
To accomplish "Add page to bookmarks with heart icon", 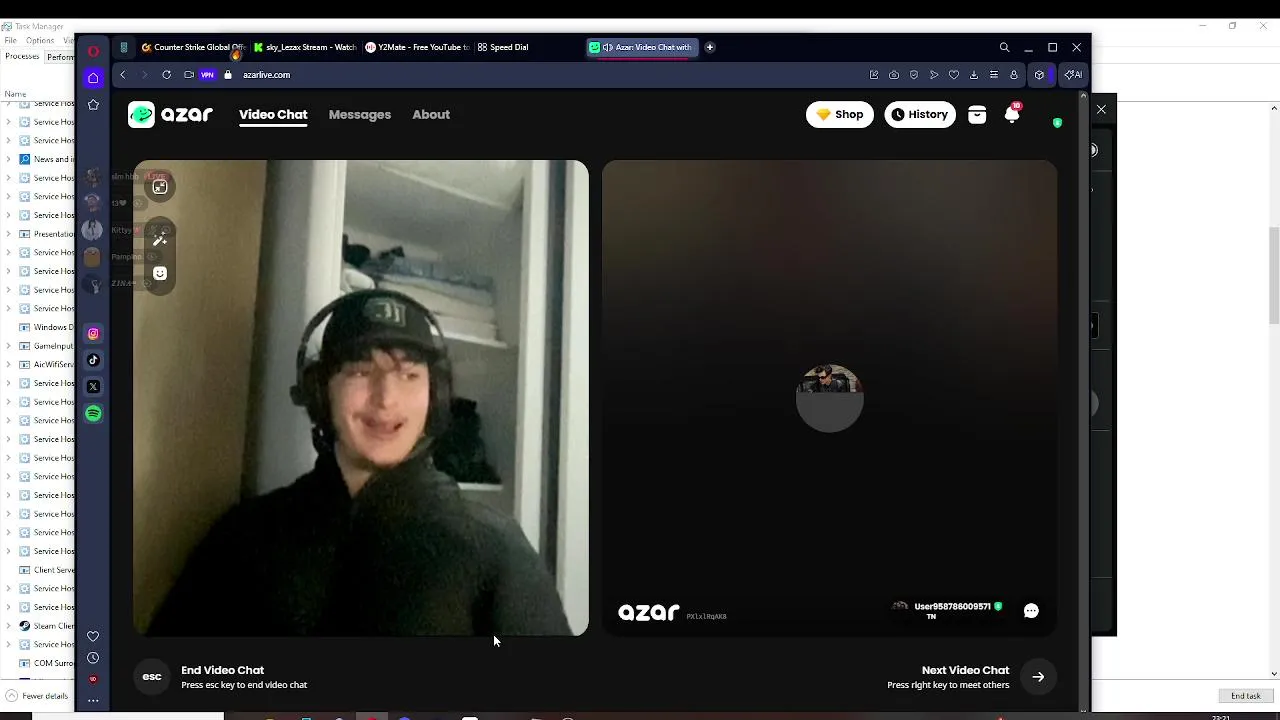I will point(954,75).
